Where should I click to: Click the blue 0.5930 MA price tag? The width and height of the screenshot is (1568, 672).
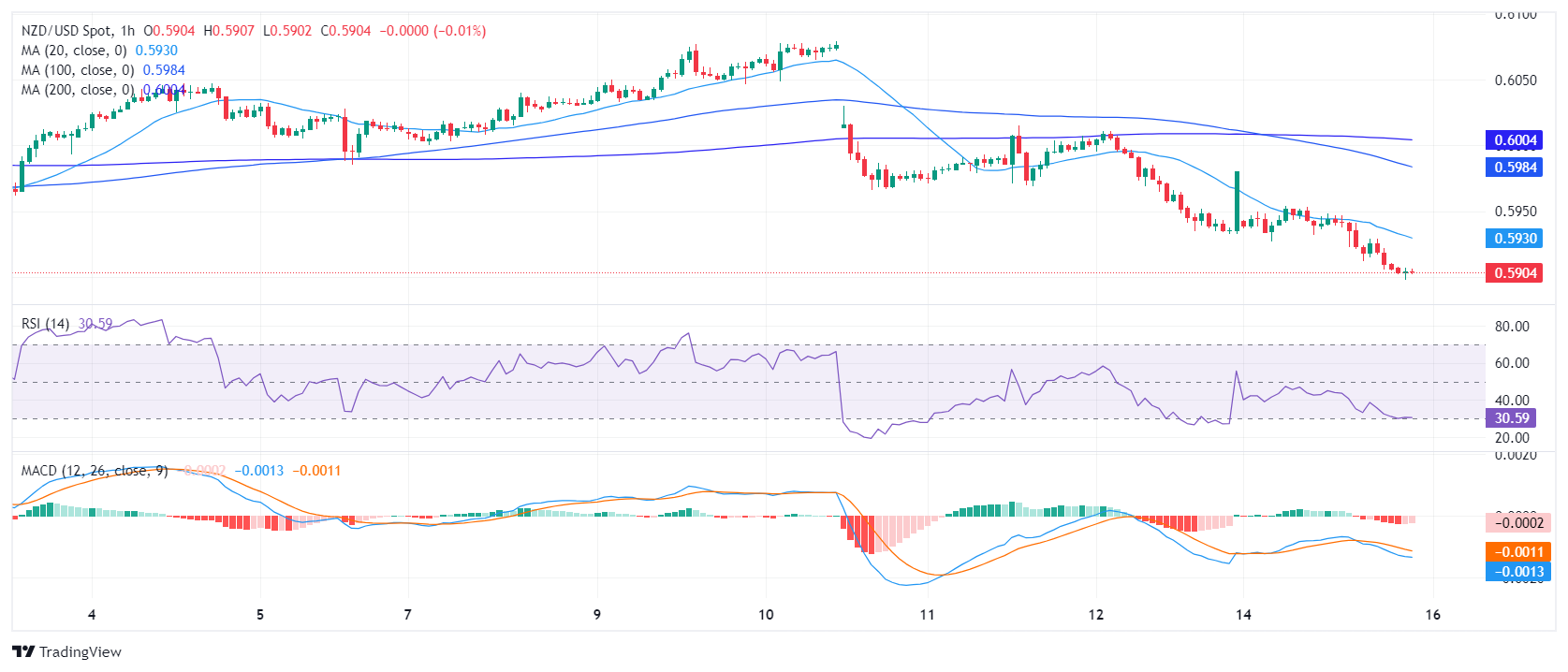1515,239
